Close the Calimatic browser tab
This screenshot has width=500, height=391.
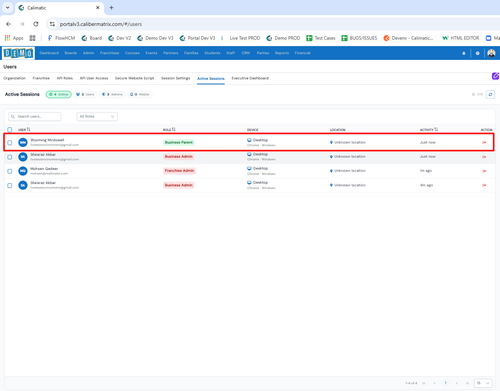pos(98,8)
